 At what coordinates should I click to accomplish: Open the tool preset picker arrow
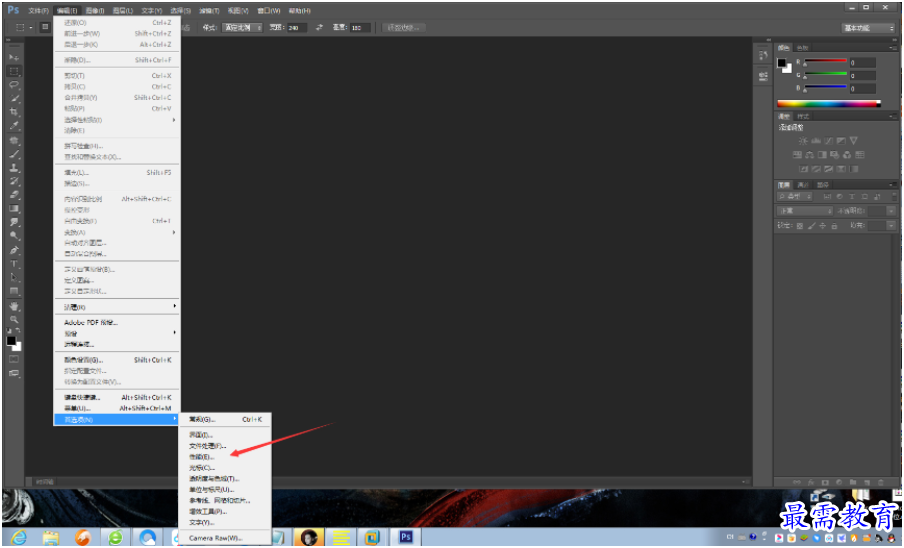(31, 27)
